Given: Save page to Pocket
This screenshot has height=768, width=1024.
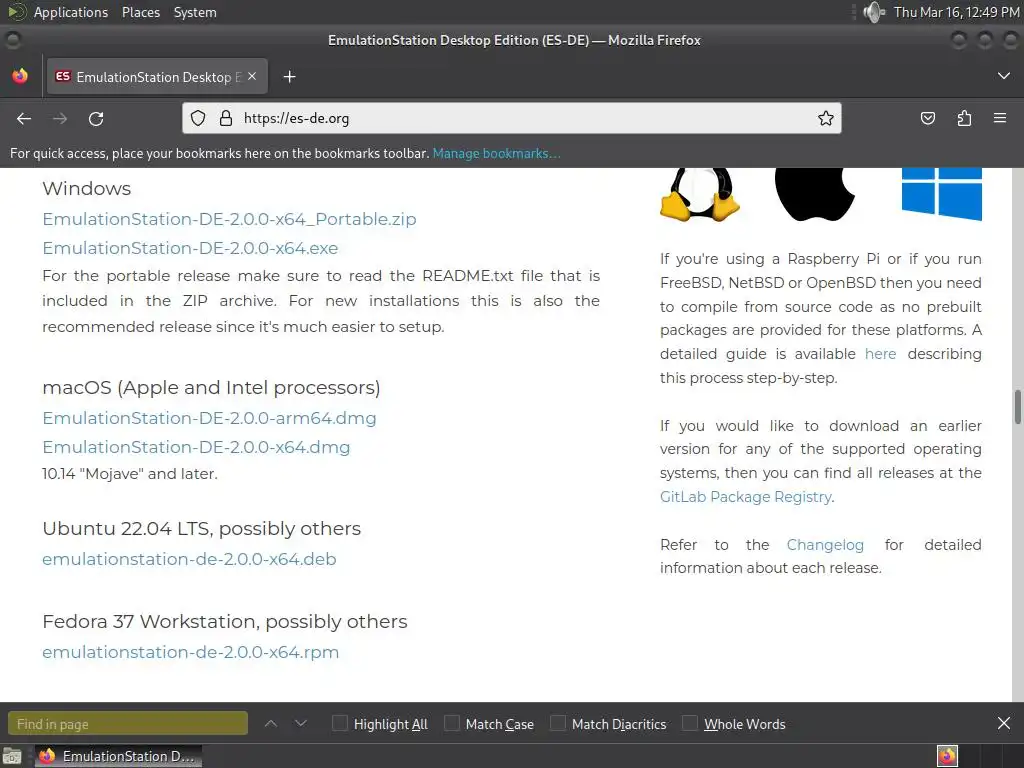Looking at the screenshot, I should click(927, 118).
